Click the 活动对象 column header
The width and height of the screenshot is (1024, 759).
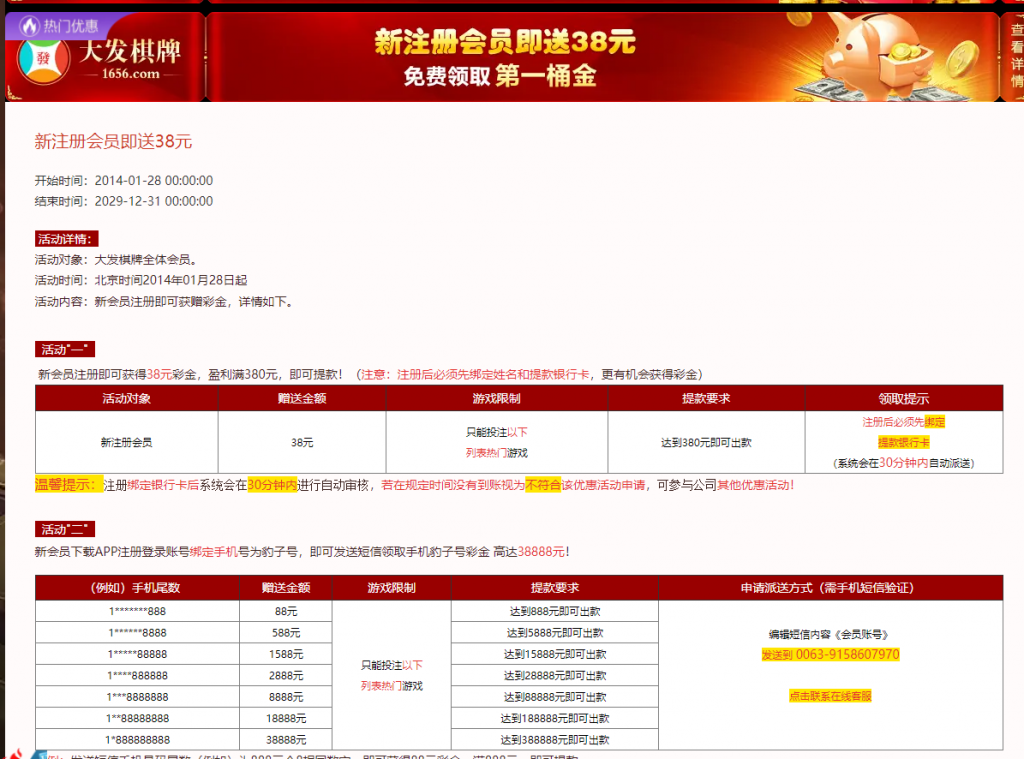click(127, 398)
